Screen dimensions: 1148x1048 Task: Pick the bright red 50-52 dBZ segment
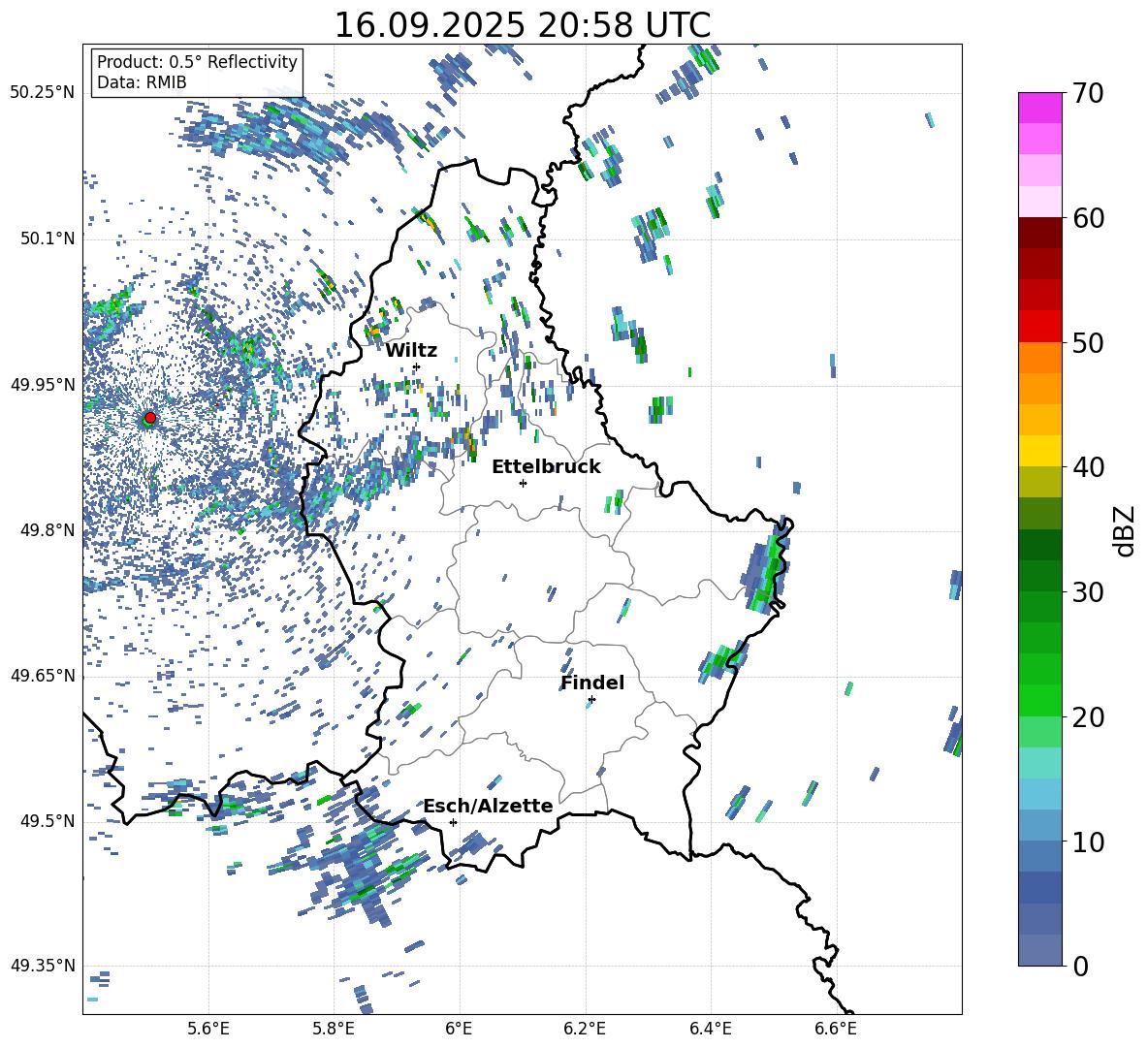(x=1040, y=327)
